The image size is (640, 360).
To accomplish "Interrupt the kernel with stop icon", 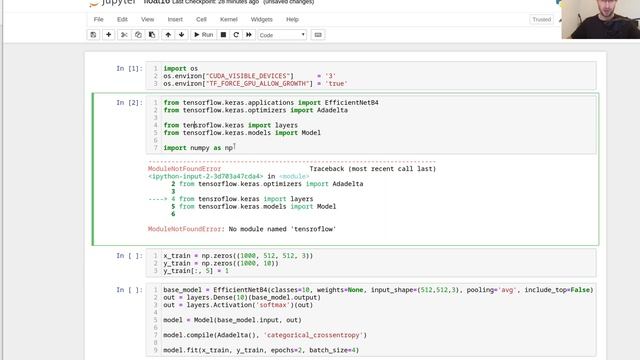I will pos(223,35).
